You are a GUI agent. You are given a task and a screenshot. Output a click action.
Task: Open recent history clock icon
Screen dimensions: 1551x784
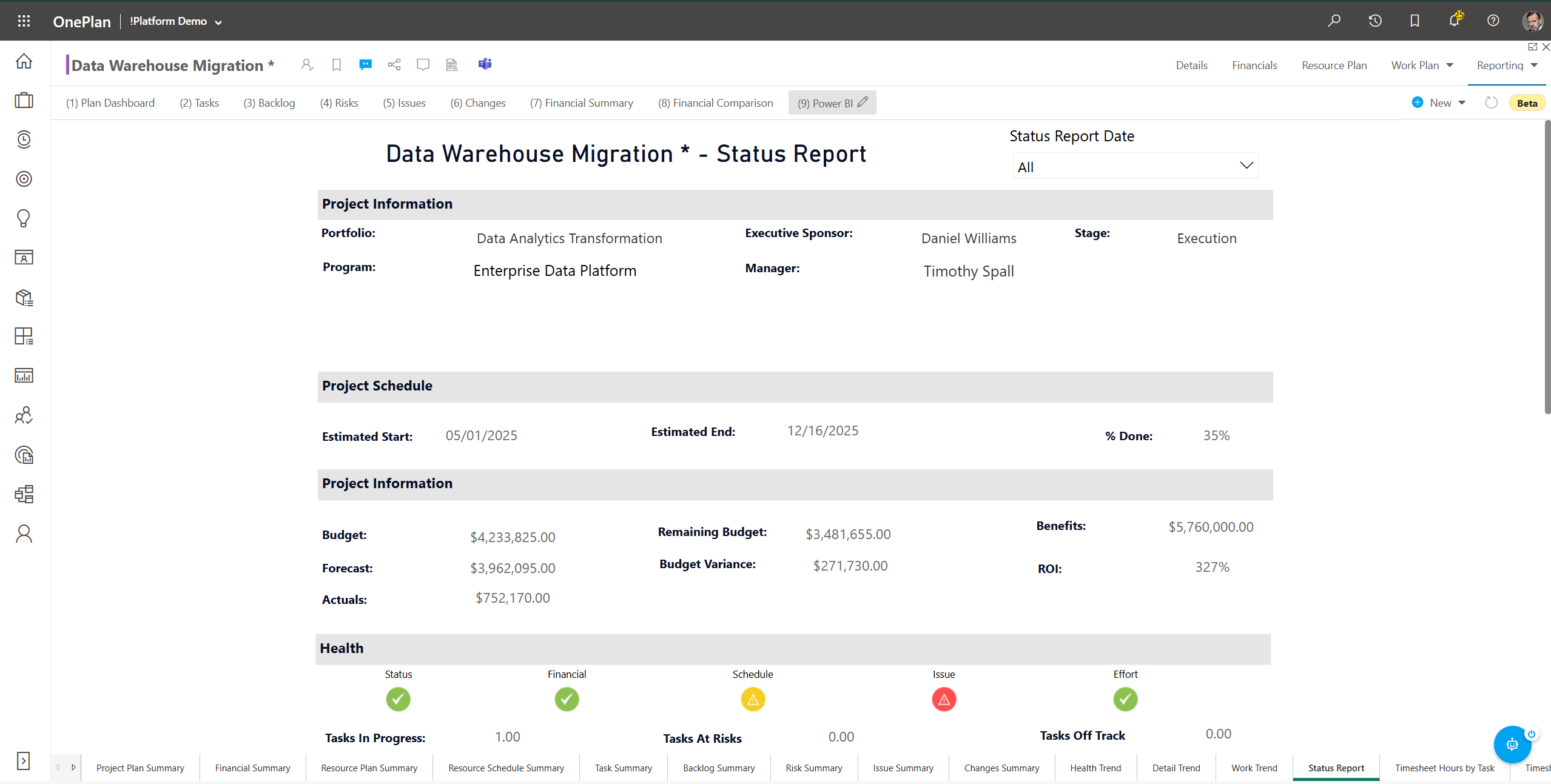point(1375,21)
